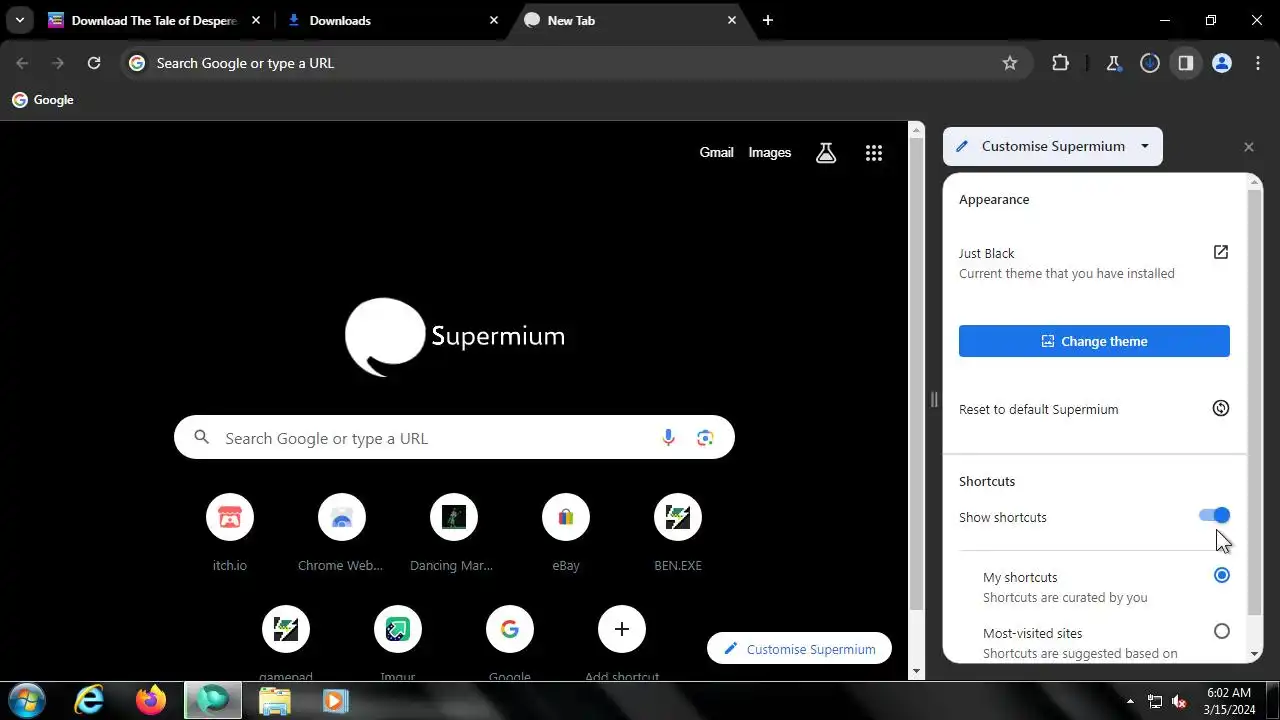Screen dimensions: 1280x720
Task: Open the Chrome Labs flask in the toolbar
Action: [1114, 63]
